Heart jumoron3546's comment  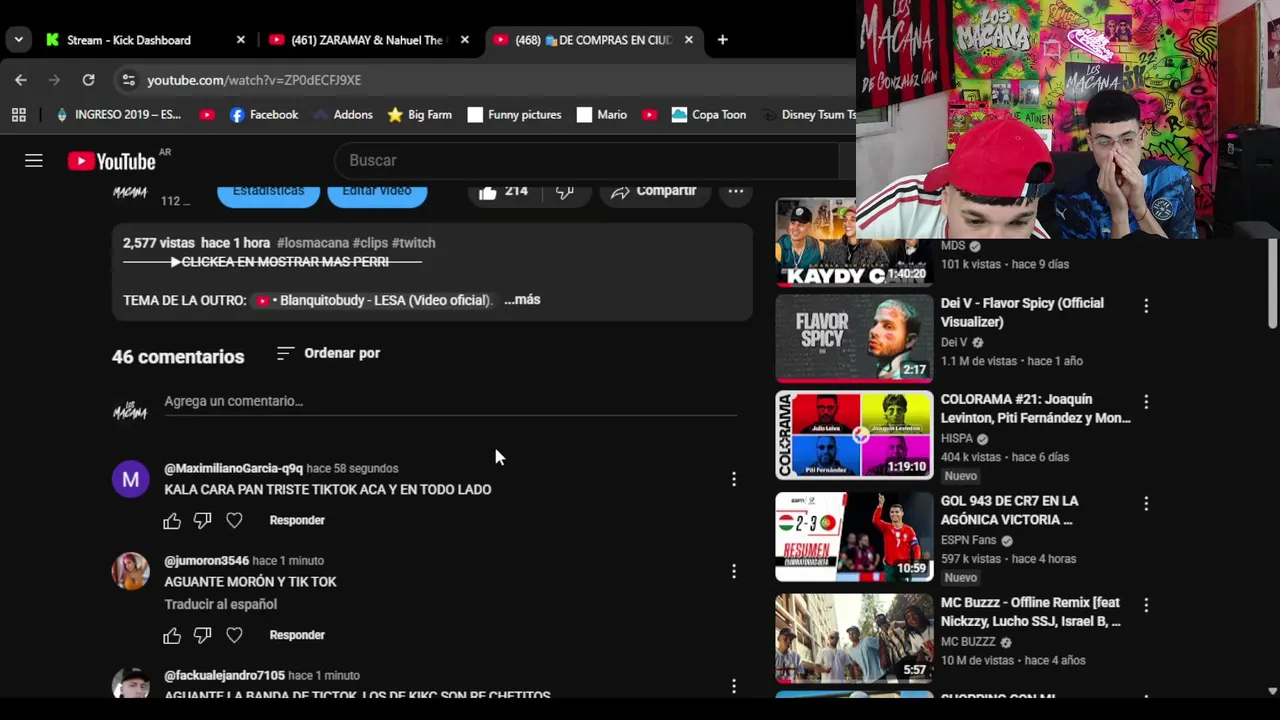234,635
